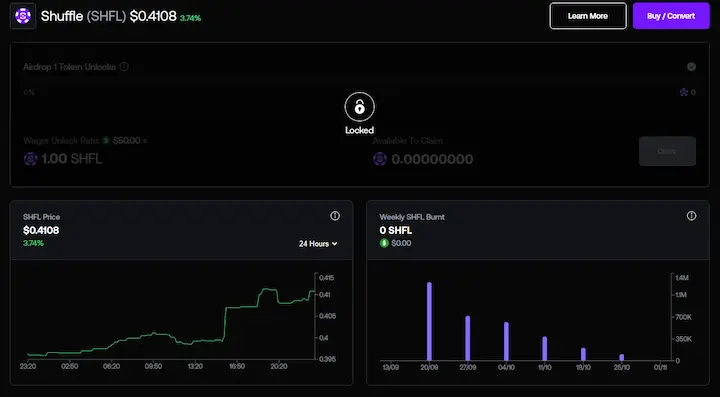The width and height of the screenshot is (720, 397).
Task: Click the Buy / Convert button
Action: [x=671, y=16]
